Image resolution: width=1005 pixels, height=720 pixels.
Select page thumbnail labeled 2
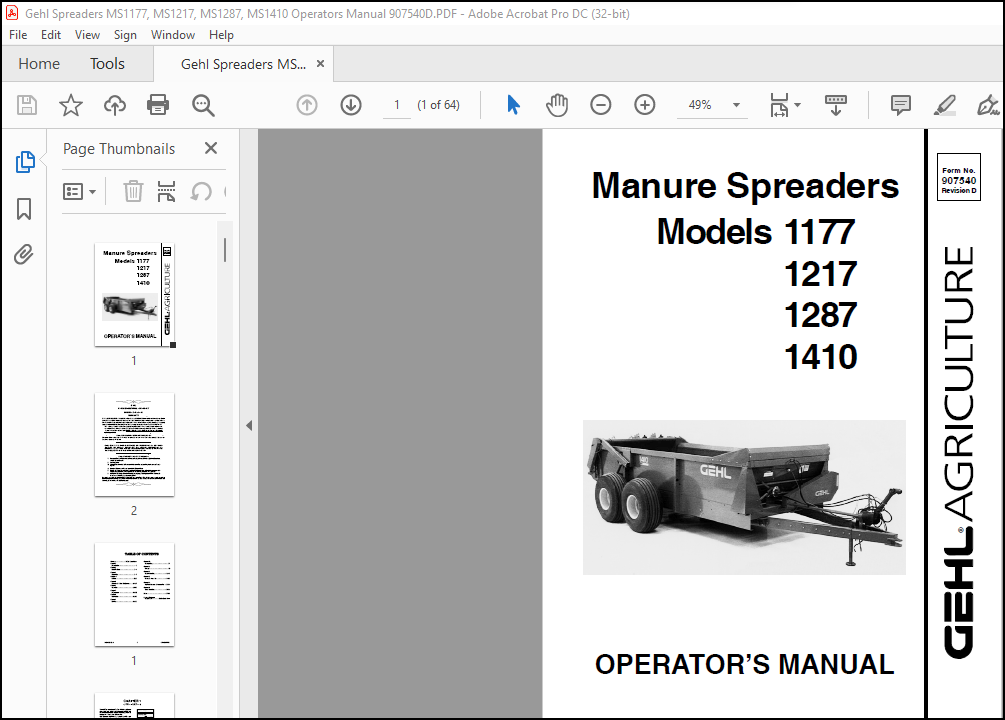135,444
